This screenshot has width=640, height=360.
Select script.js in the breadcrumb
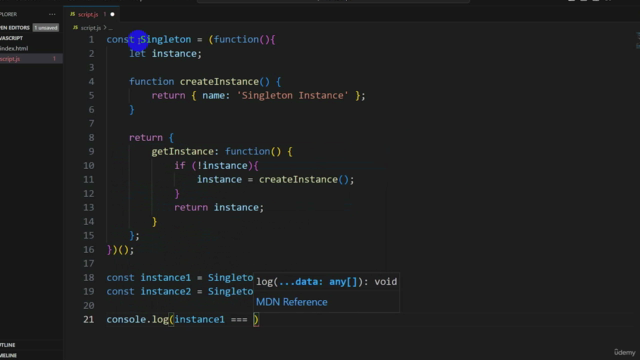tap(91, 28)
